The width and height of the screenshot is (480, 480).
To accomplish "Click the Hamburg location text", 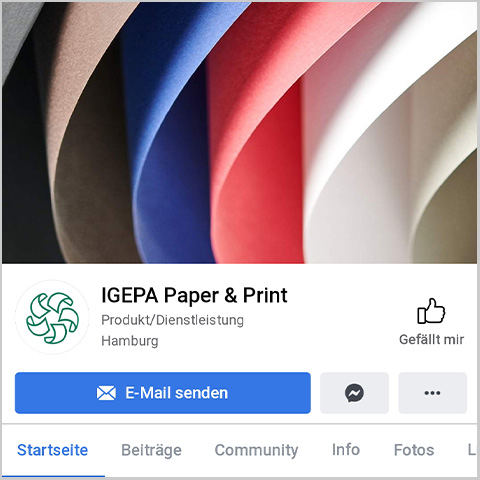I will (x=130, y=341).
